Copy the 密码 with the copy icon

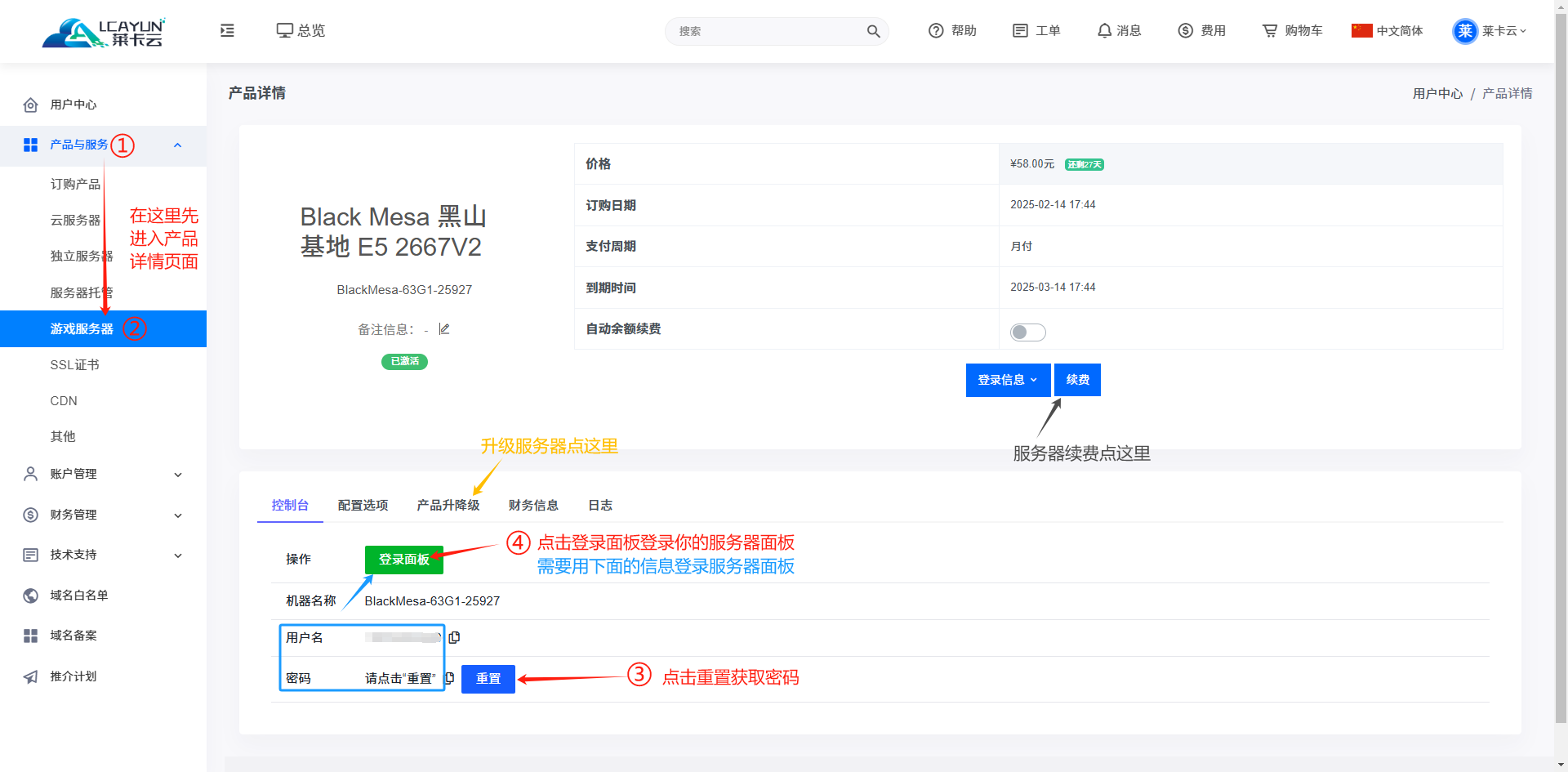pos(450,678)
